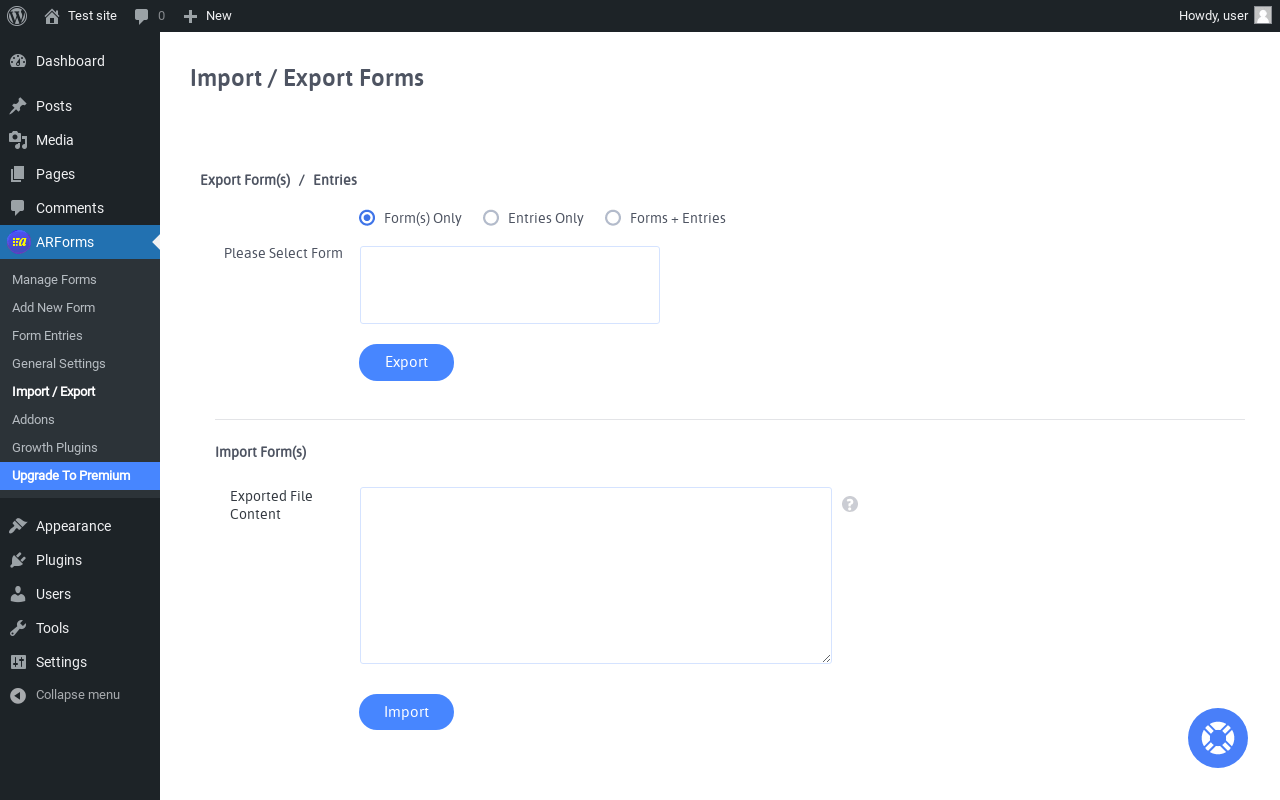This screenshot has height=800, width=1280.
Task: Select the Entries Only radio button
Action: (x=491, y=218)
